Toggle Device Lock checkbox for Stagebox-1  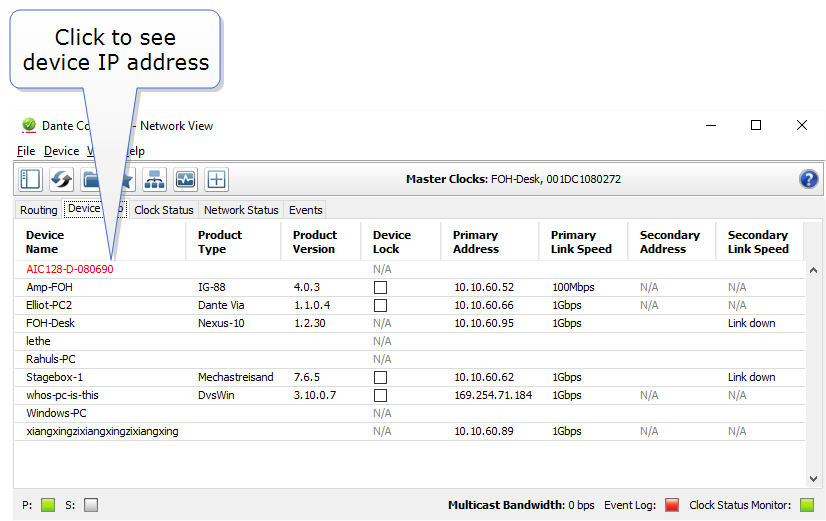tap(380, 377)
